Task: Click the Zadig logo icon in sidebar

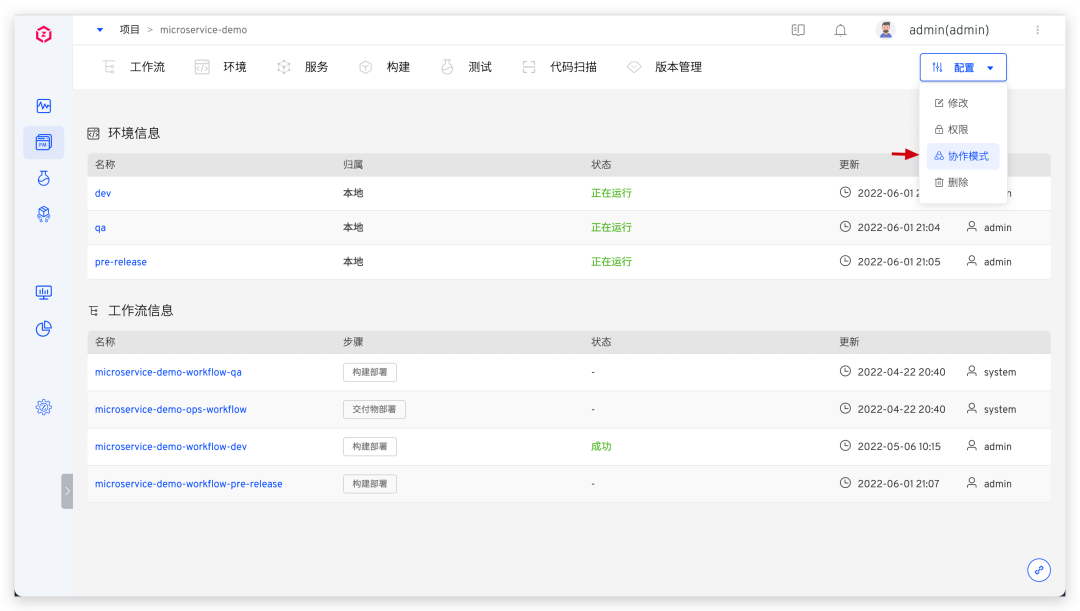Action: coord(43,35)
